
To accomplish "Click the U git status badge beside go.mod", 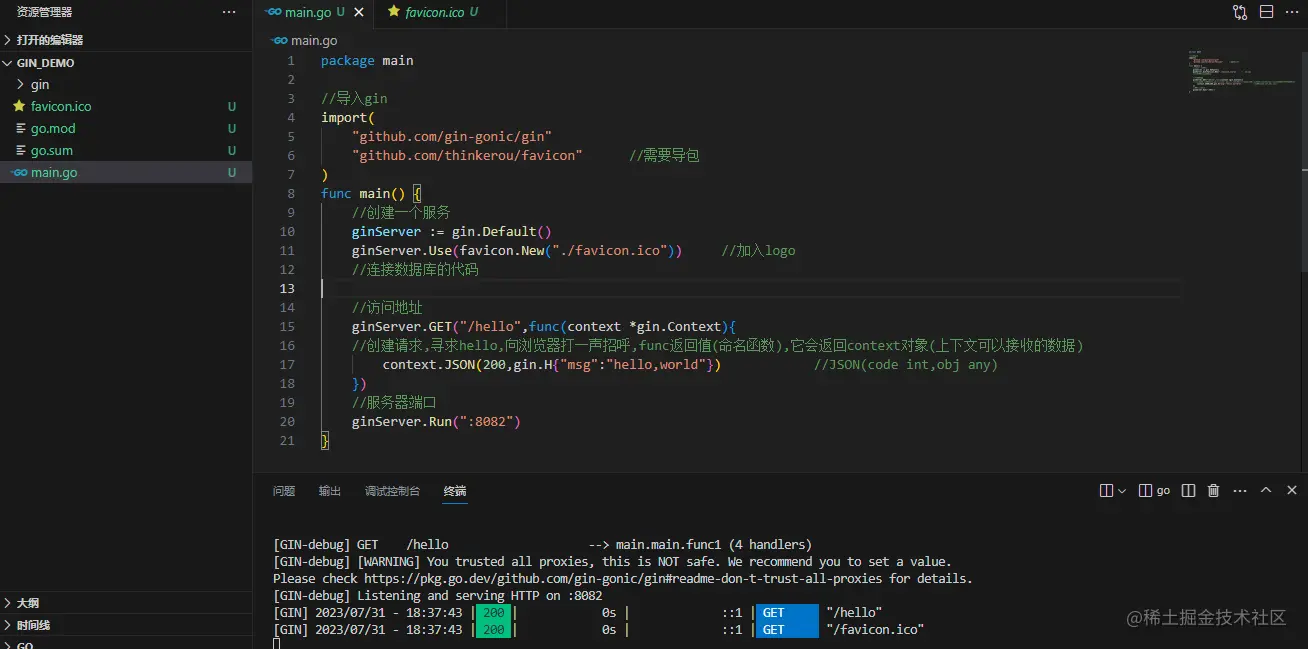I will click(232, 128).
